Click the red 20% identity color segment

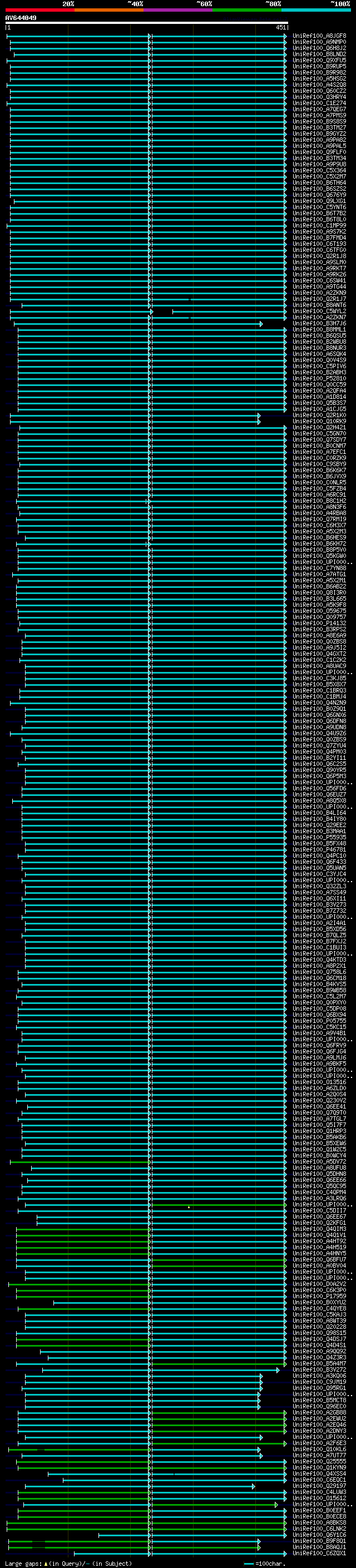click(x=39, y=10)
